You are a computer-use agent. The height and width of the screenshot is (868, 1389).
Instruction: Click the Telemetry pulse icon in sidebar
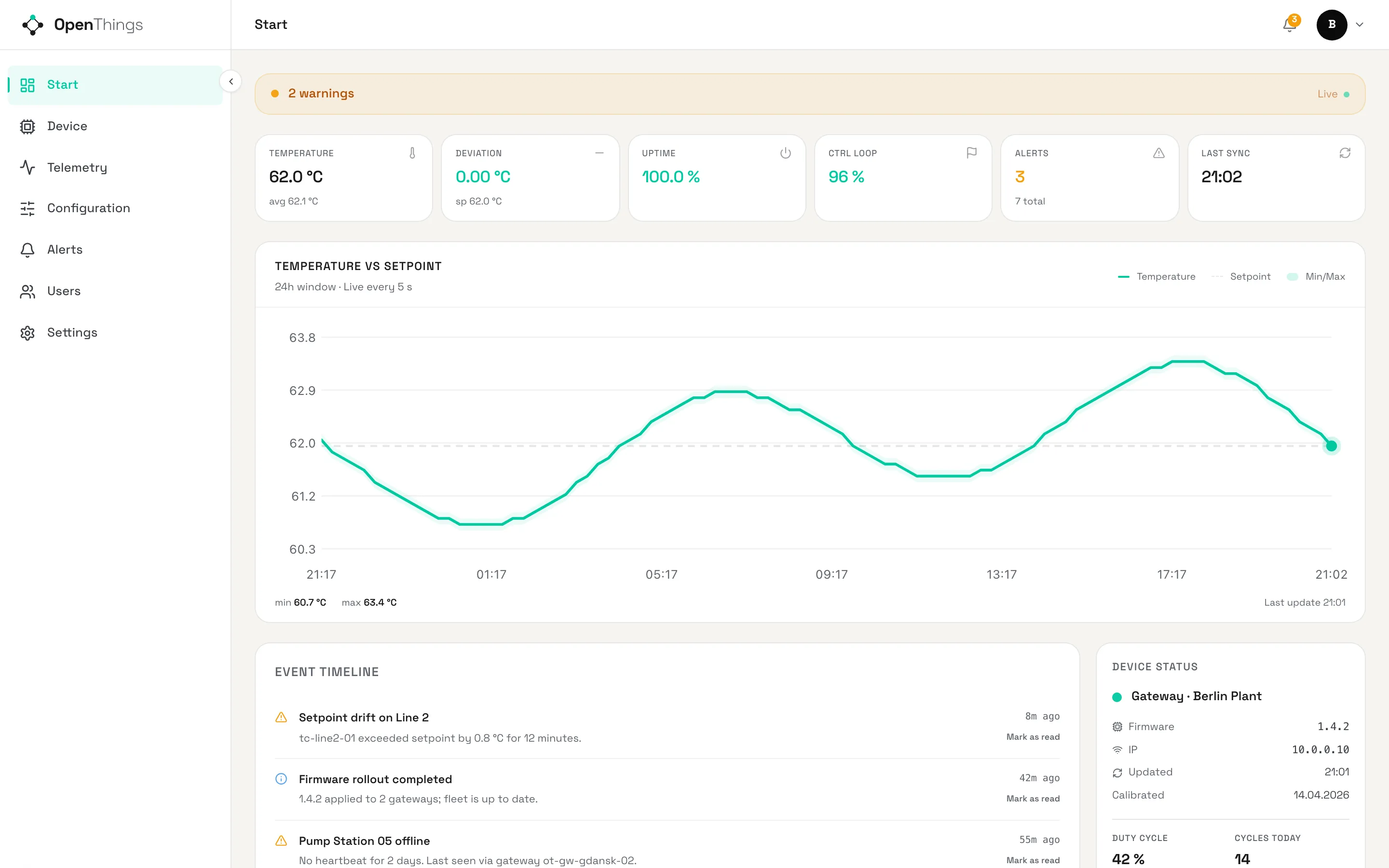(x=27, y=168)
